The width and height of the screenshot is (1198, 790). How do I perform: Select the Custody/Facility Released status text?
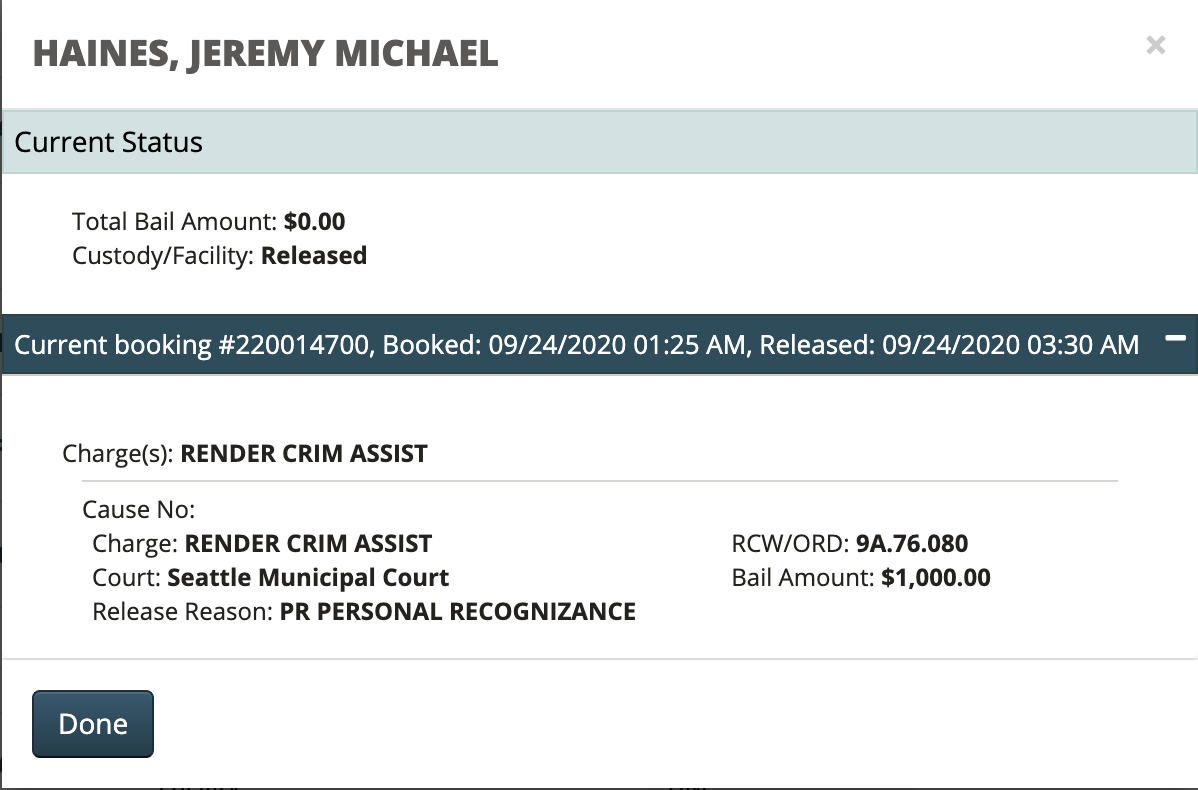(x=314, y=255)
